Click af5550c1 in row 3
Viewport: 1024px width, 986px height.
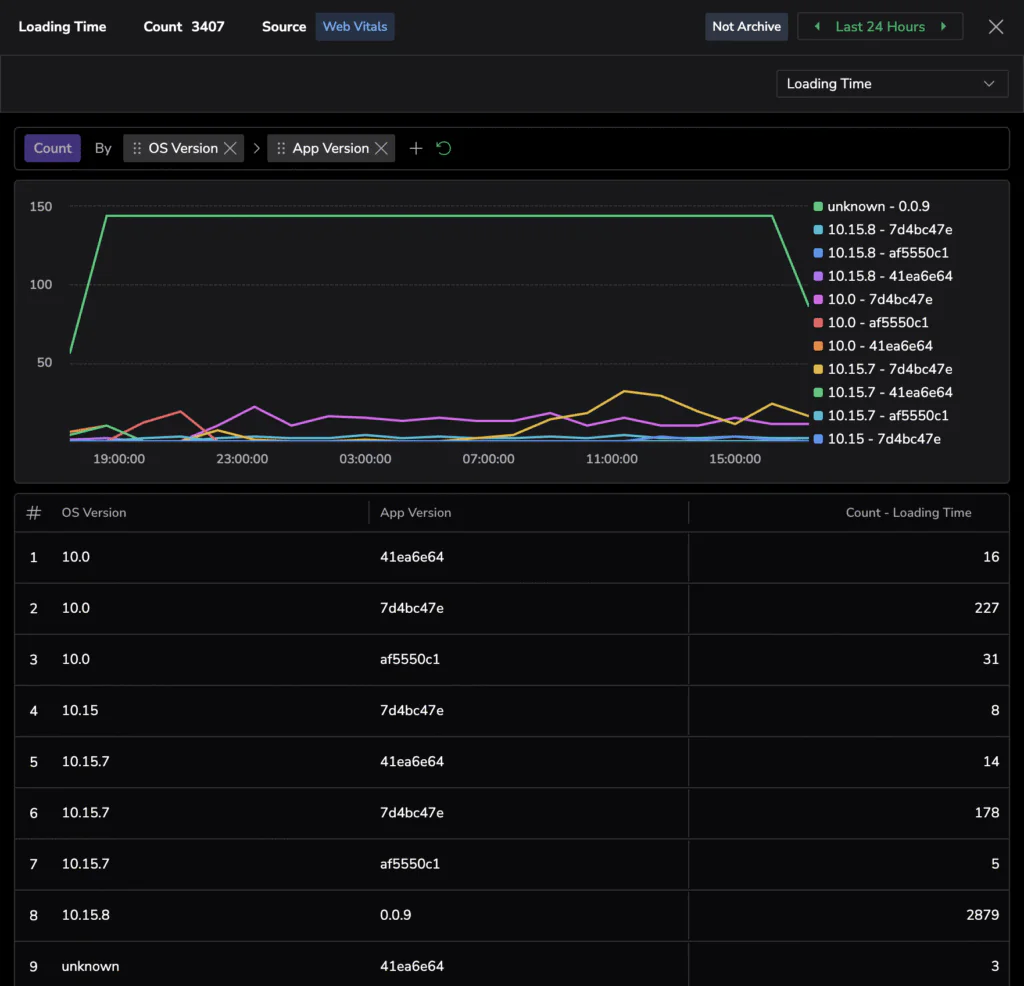(x=409, y=660)
